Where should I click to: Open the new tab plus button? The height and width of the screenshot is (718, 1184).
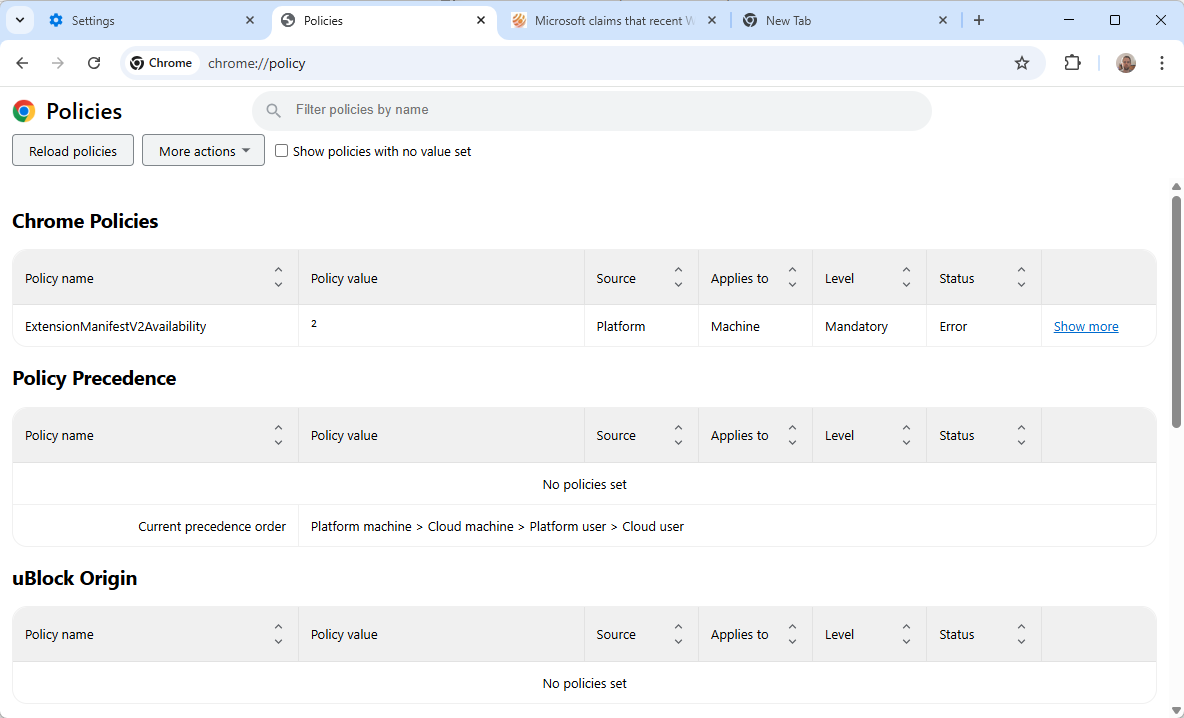click(x=979, y=20)
